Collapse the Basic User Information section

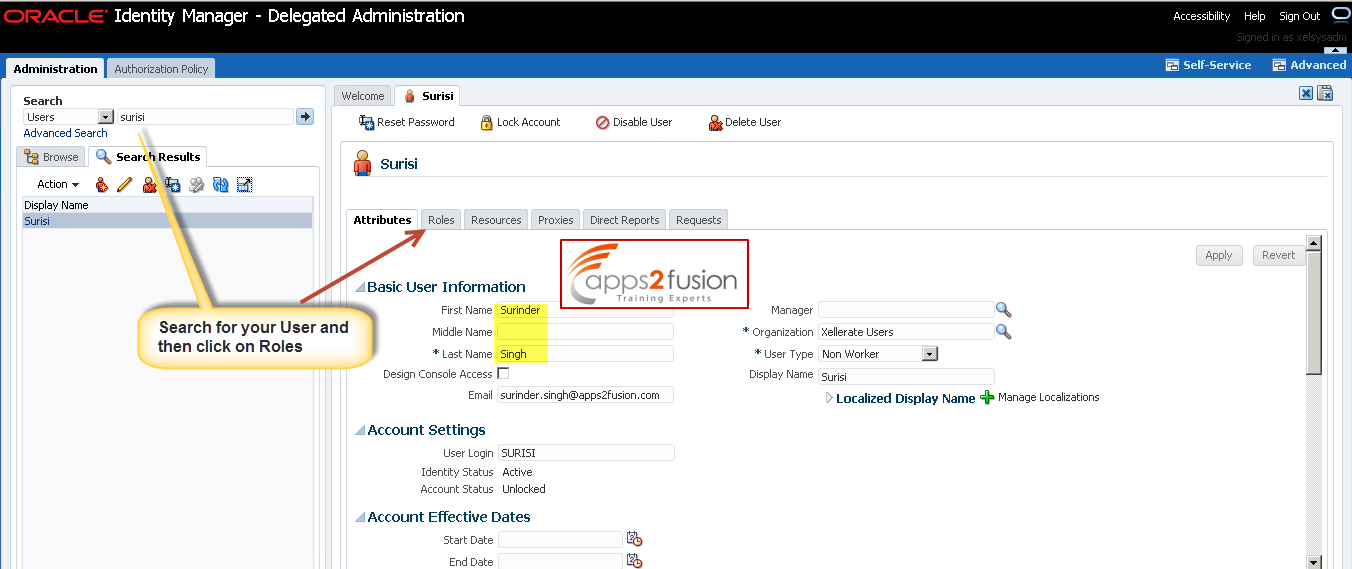pyautogui.click(x=360, y=288)
